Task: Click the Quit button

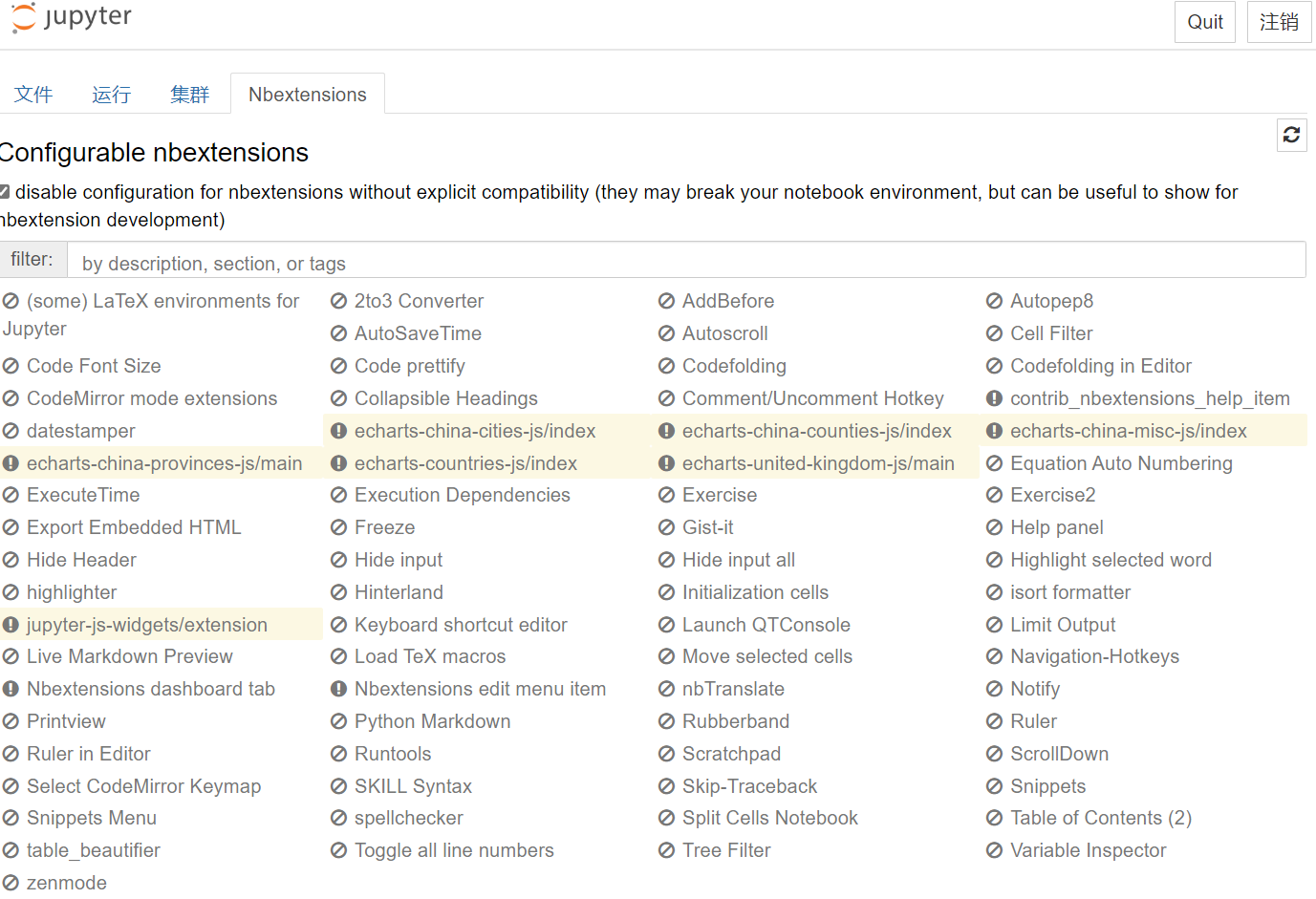Action: tap(1205, 22)
